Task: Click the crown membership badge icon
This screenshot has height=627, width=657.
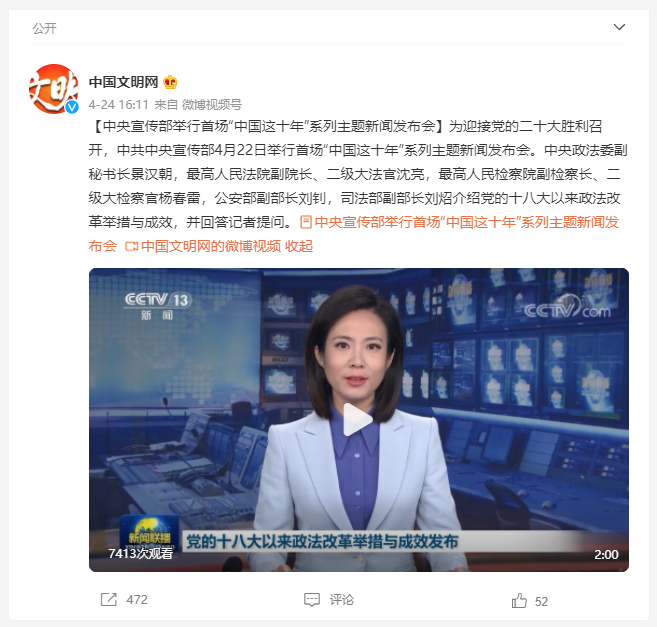Action: pyautogui.click(x=170, y=82)
